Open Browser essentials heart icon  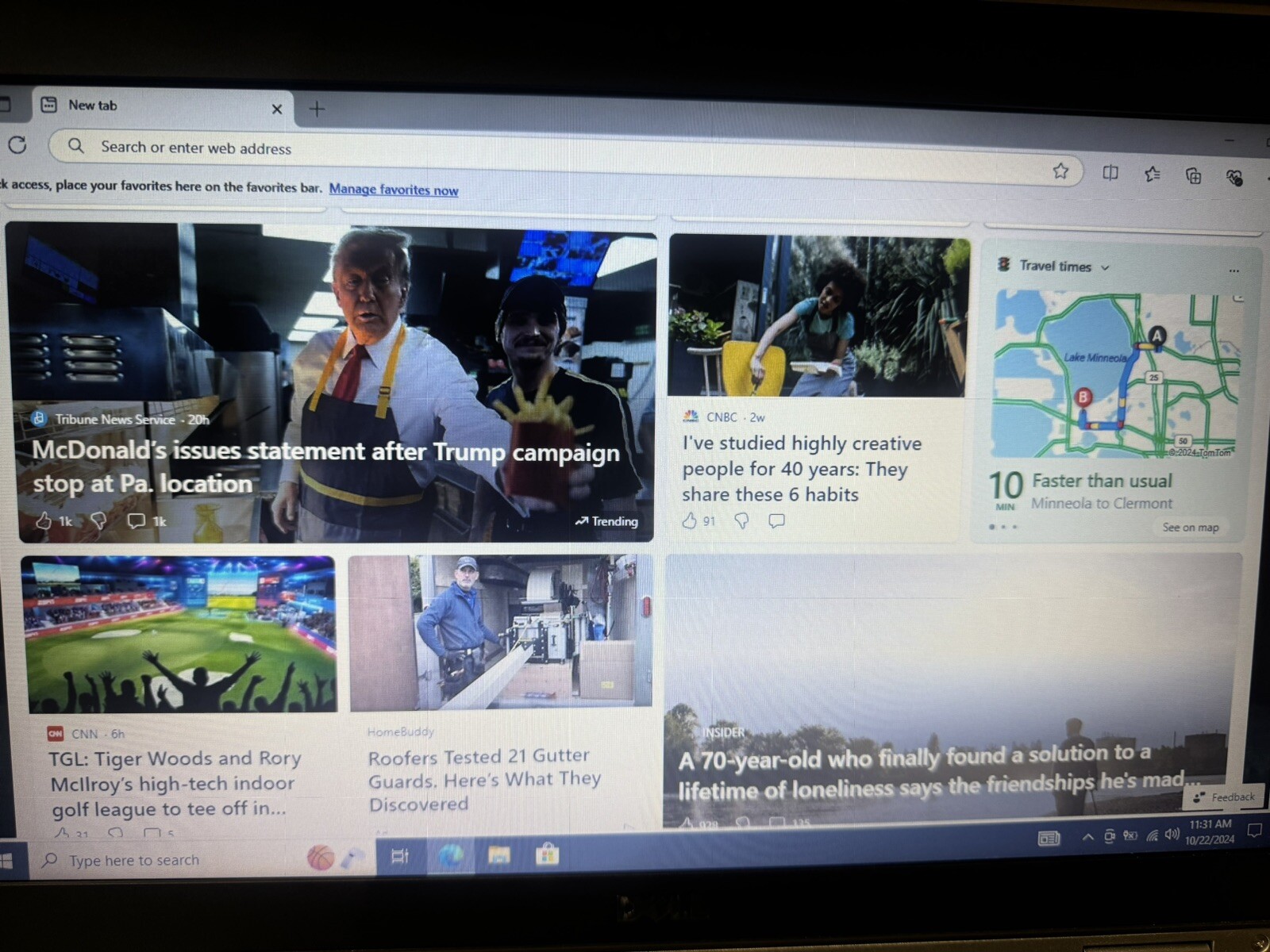point(1234,178)
